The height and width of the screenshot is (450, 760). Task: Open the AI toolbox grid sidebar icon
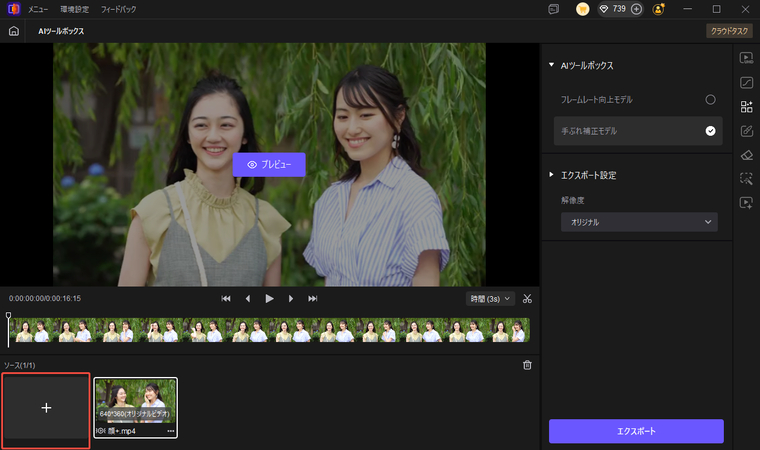pos(746,107)
